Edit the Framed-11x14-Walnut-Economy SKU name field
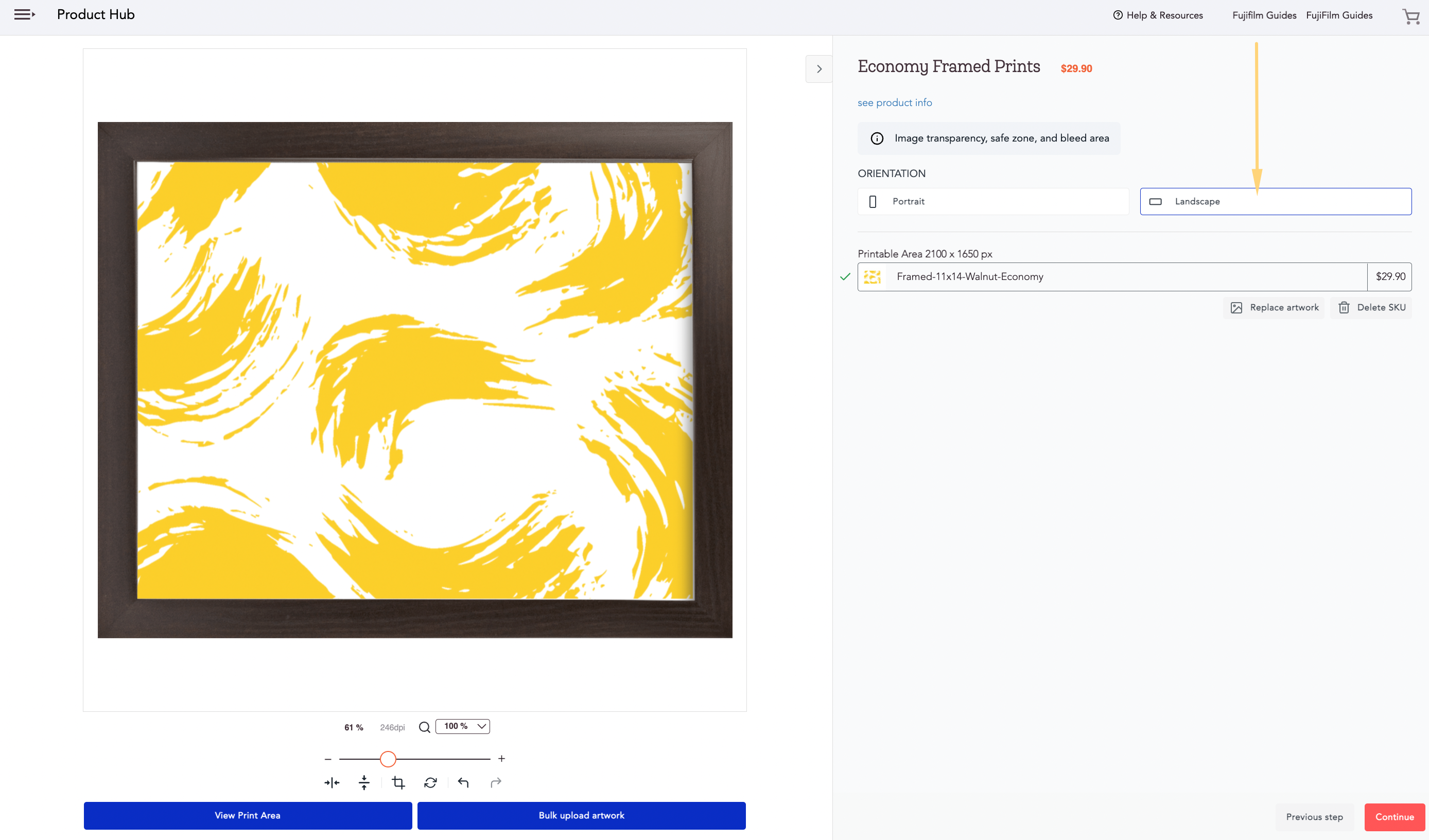Image resolution: width=1429 pixels, height=840 pixels. coord(1126,277)
